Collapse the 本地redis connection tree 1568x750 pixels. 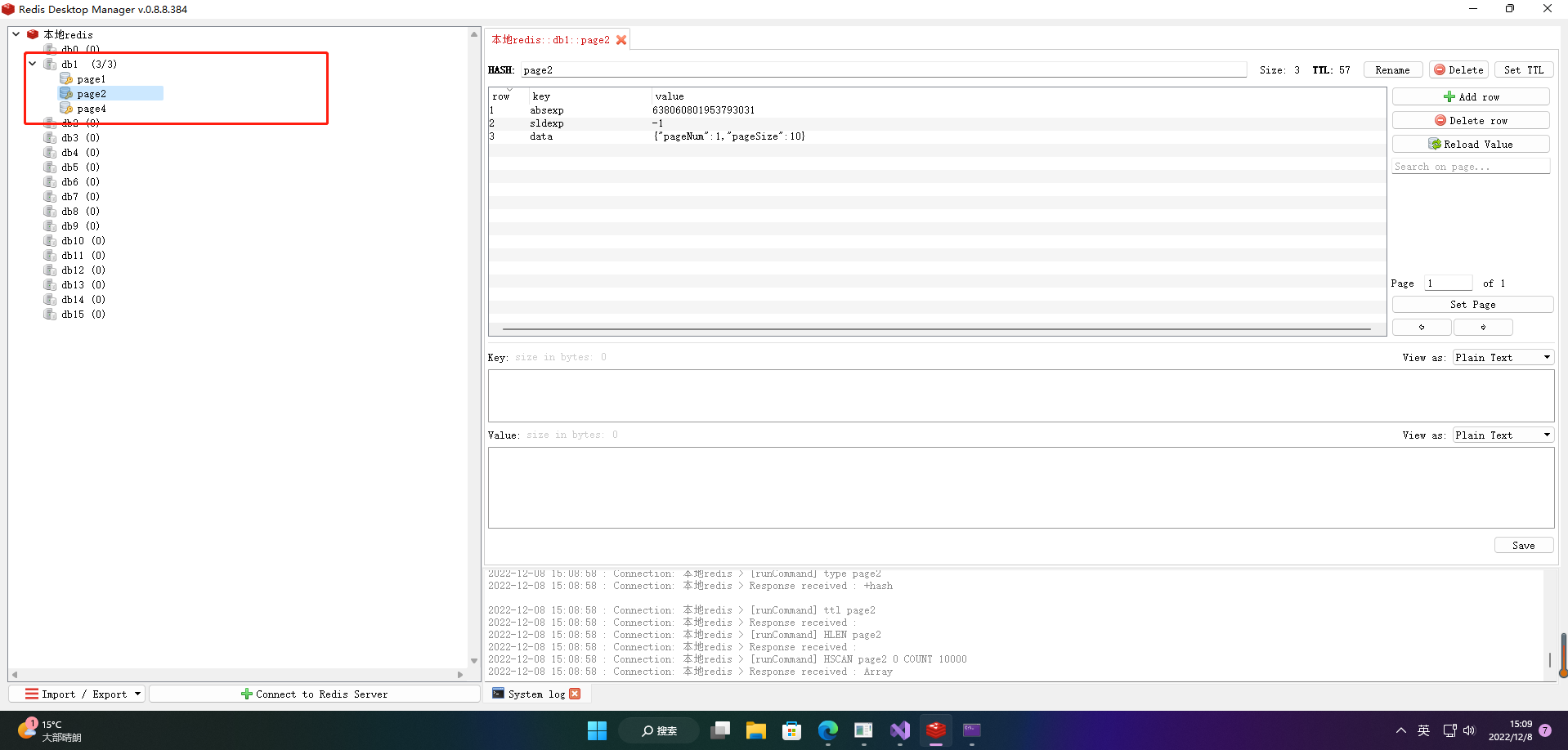(x=16, y=34)
